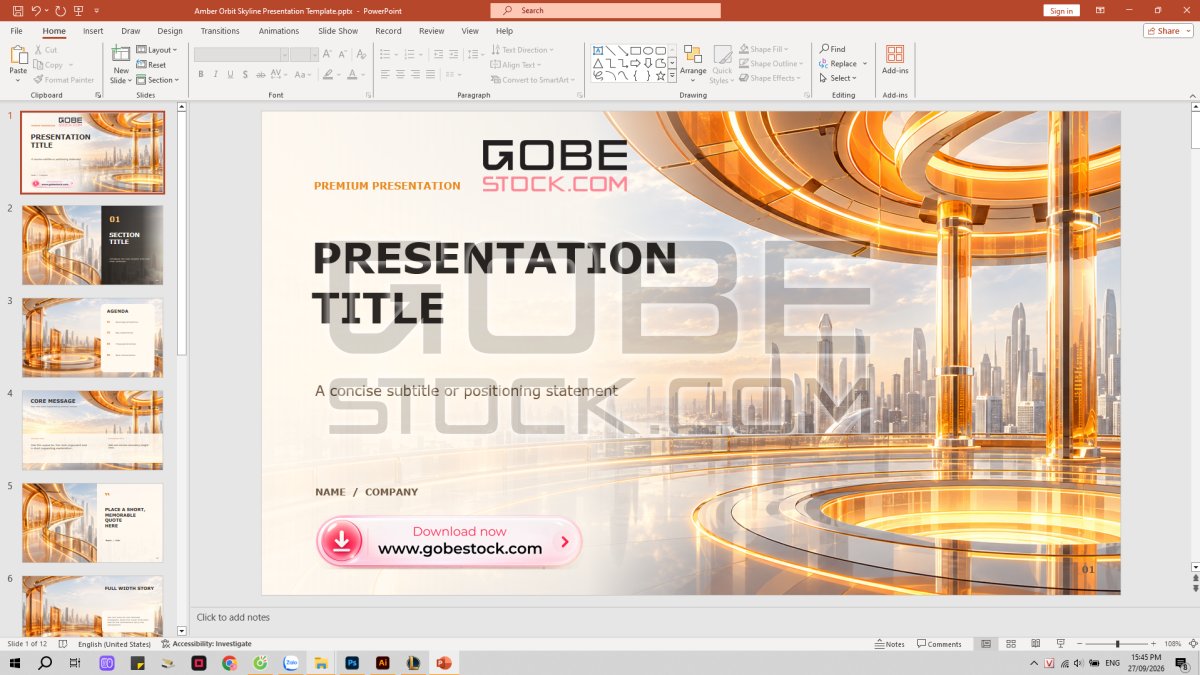Viewport: 1200px width, 675px height.
Task: Click the Search box in title bar
Action: (x=605, y=10)
